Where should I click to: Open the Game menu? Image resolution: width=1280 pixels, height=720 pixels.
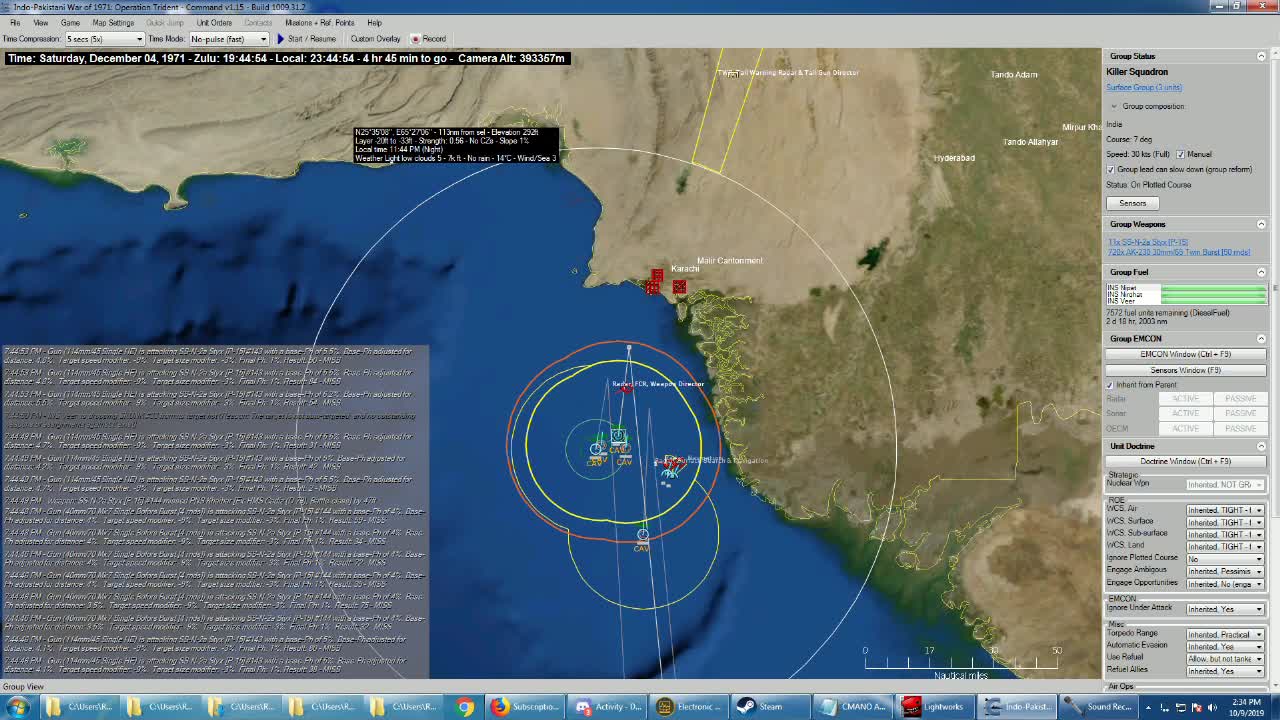click(x=70, y=22)
